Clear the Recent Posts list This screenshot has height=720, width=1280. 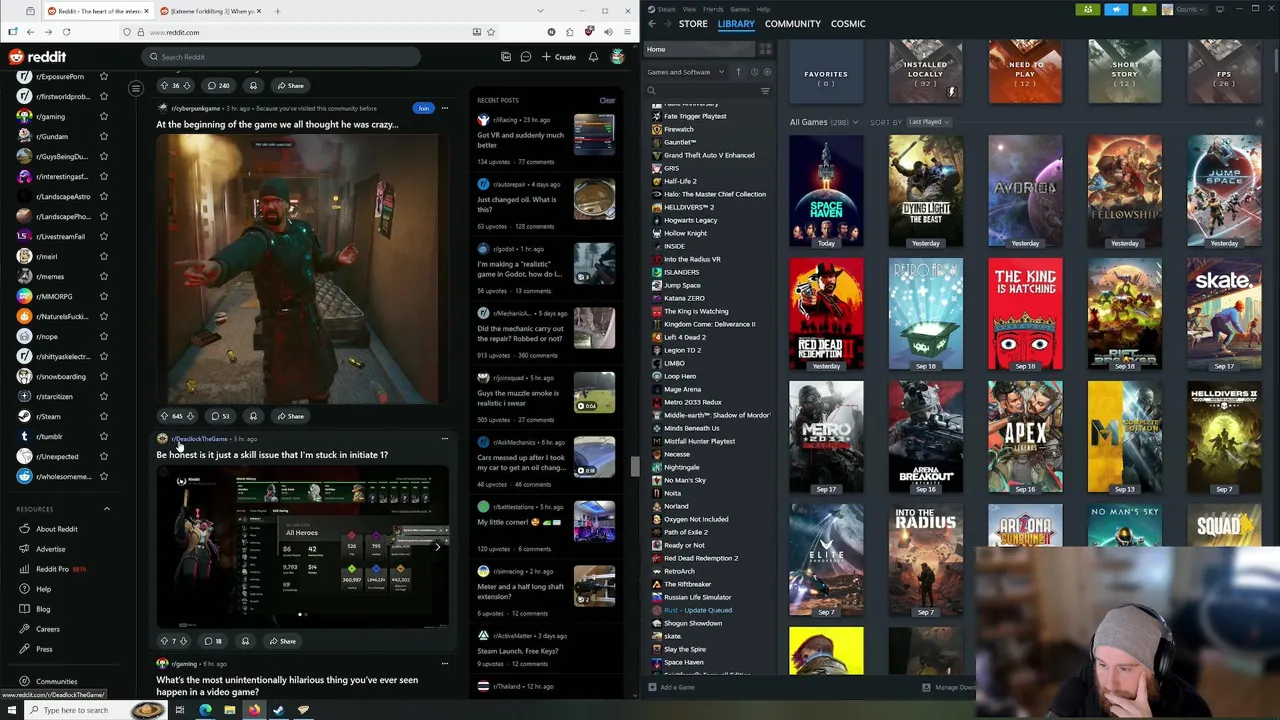pos(607,100)
